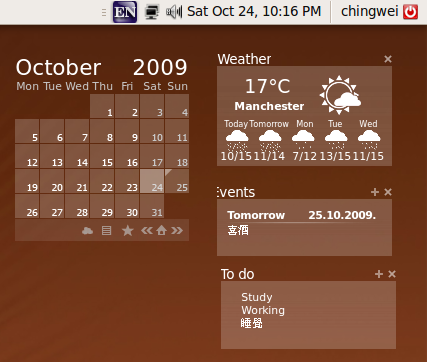Click the star icon below calendar

tap(128, 230)
